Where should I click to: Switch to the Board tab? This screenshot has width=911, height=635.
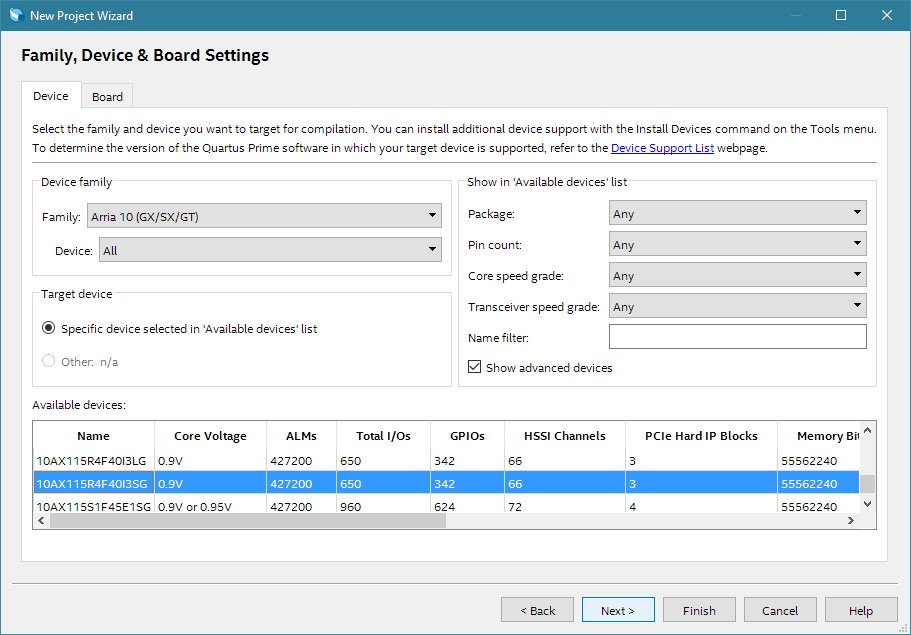click(107, 97)
